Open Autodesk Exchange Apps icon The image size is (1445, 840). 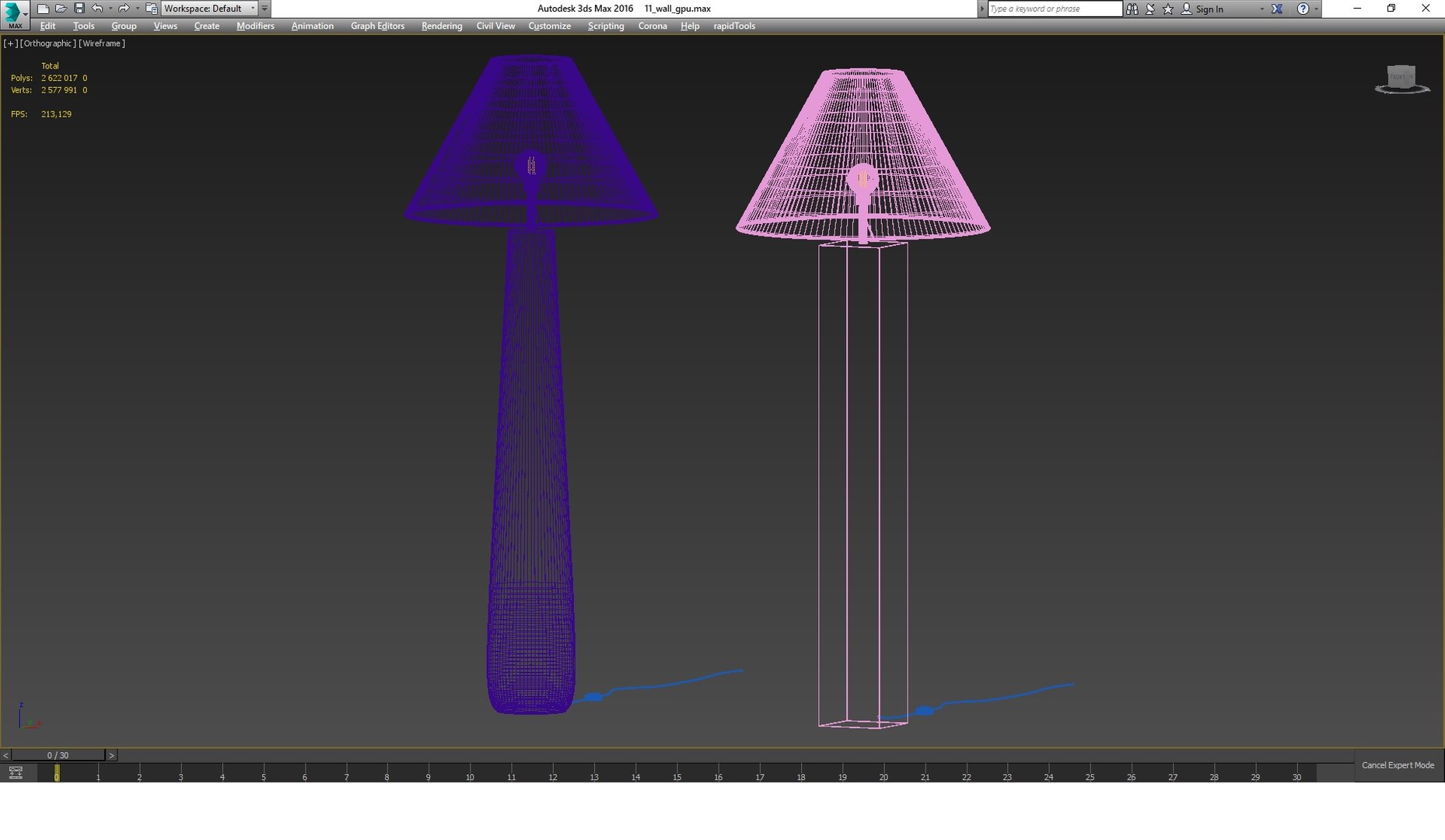click(x=1277, y=9)
